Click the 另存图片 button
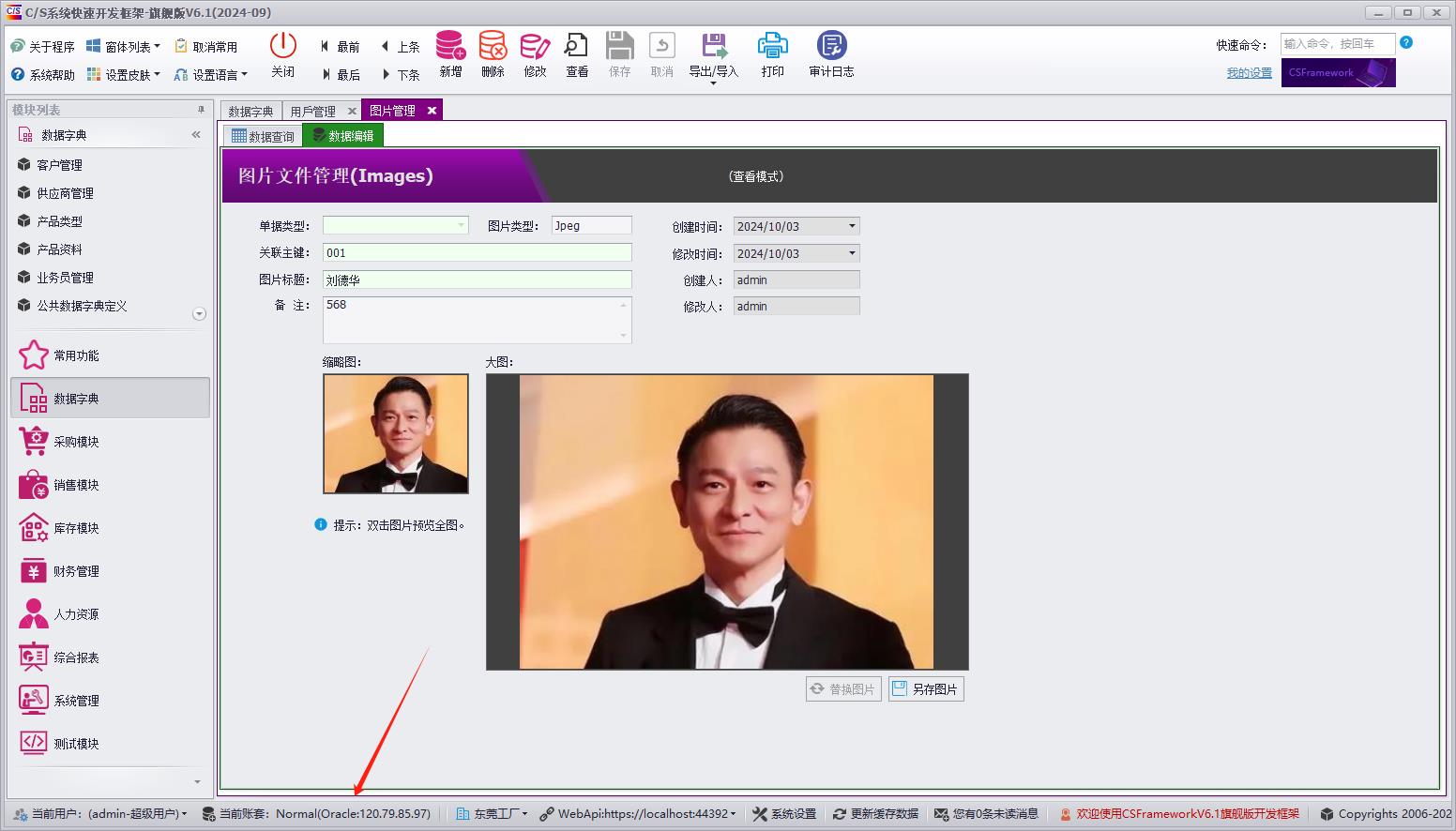The width and height of the screenshot is (1456, 831). click(926, 689)
